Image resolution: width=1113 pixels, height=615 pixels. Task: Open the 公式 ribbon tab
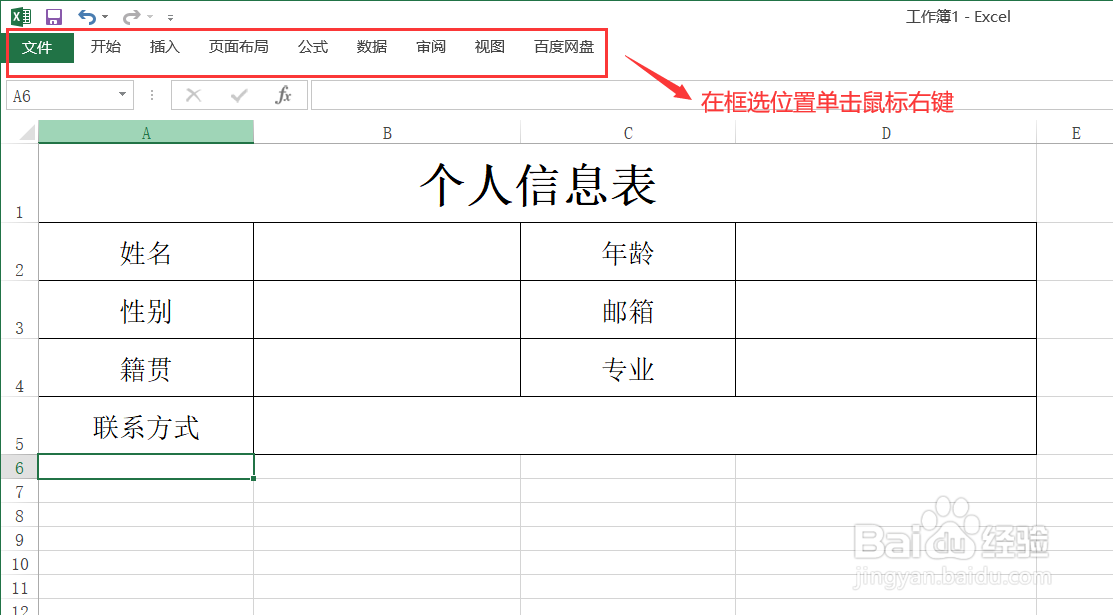point(313,47)
